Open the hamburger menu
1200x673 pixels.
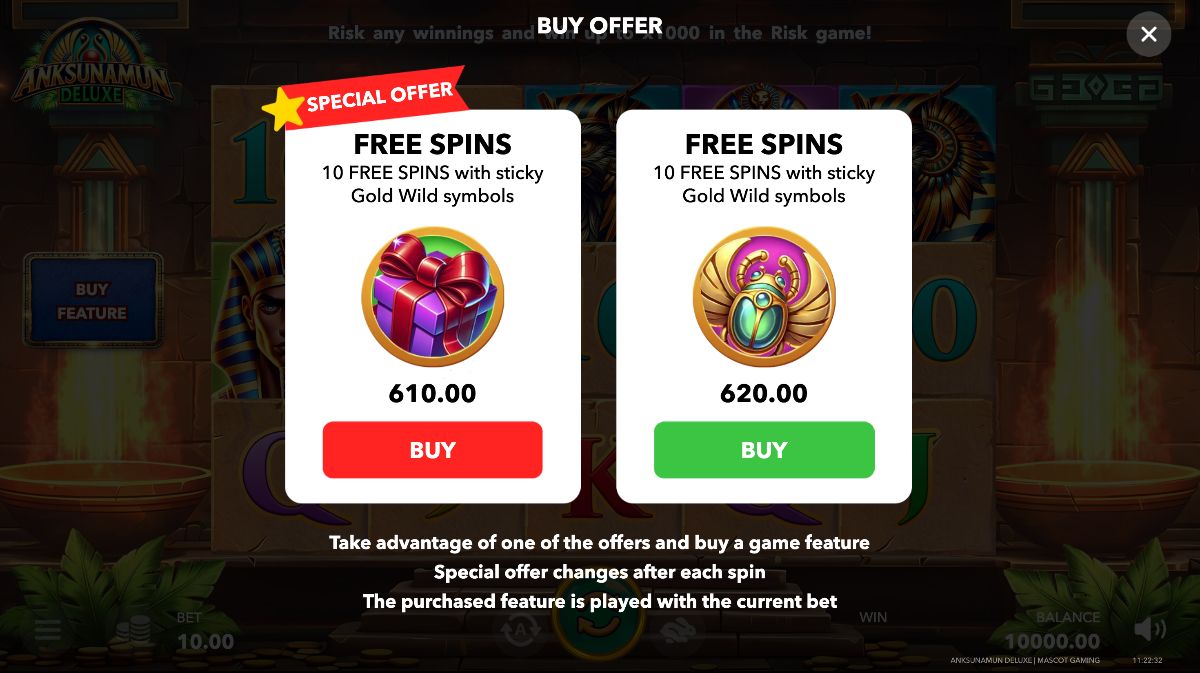pos(47,630)
